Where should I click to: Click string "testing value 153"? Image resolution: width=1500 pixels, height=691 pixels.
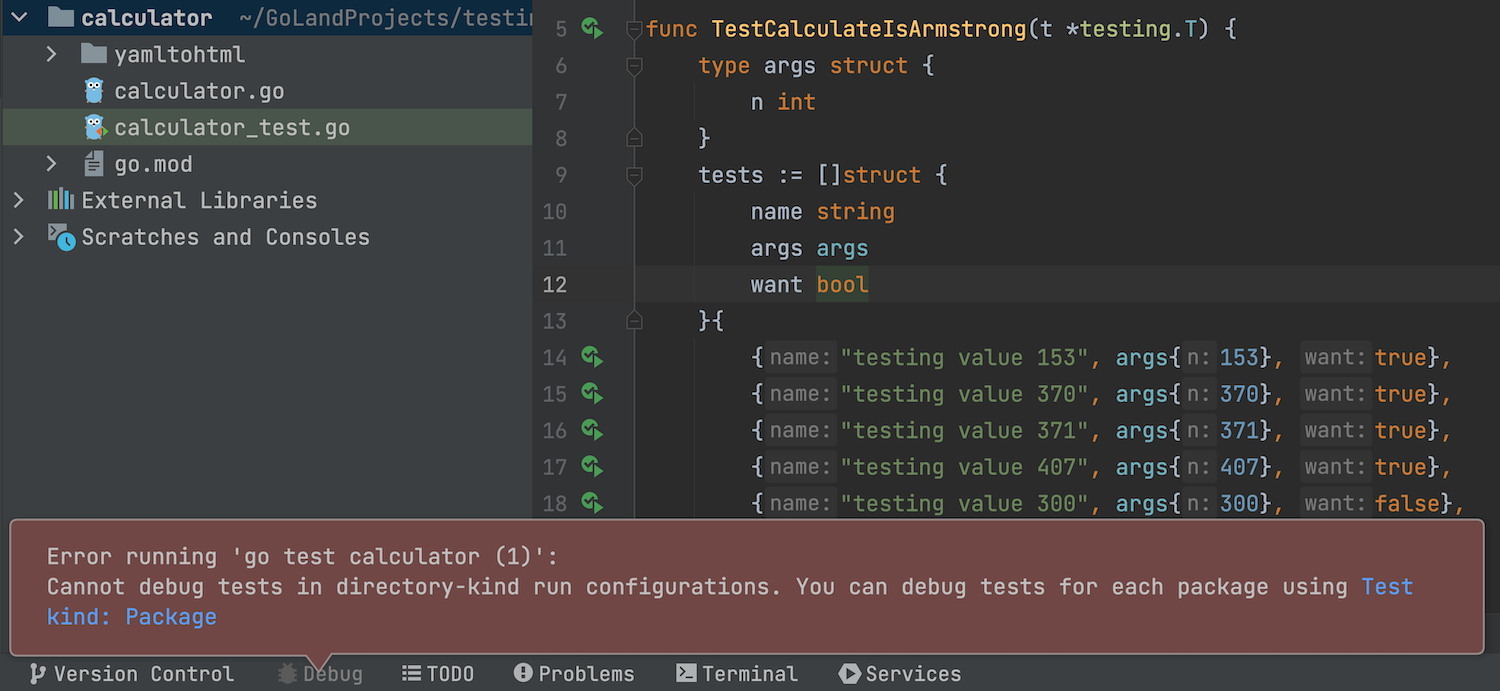click(x=964, y=357)
